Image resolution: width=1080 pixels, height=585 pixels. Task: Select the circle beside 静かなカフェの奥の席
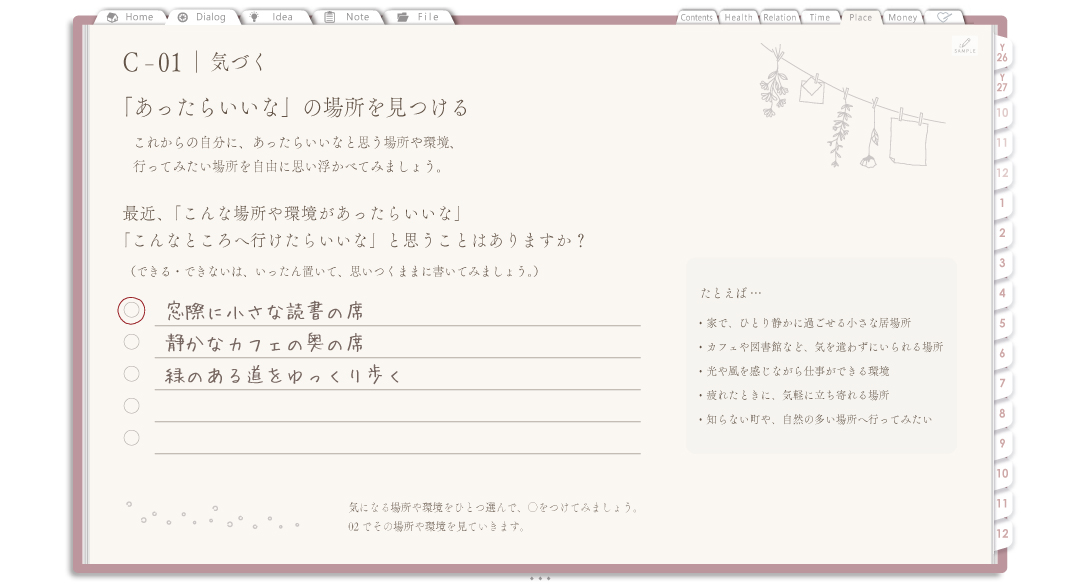pyautogui.click(x=132, y=342)
